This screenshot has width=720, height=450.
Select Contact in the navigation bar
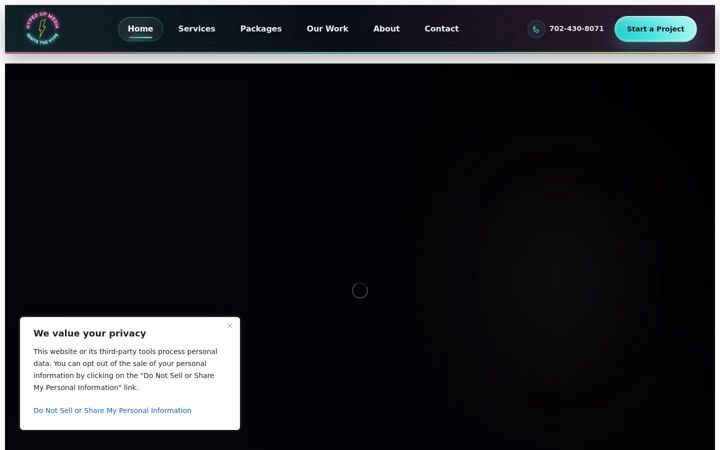441,29
